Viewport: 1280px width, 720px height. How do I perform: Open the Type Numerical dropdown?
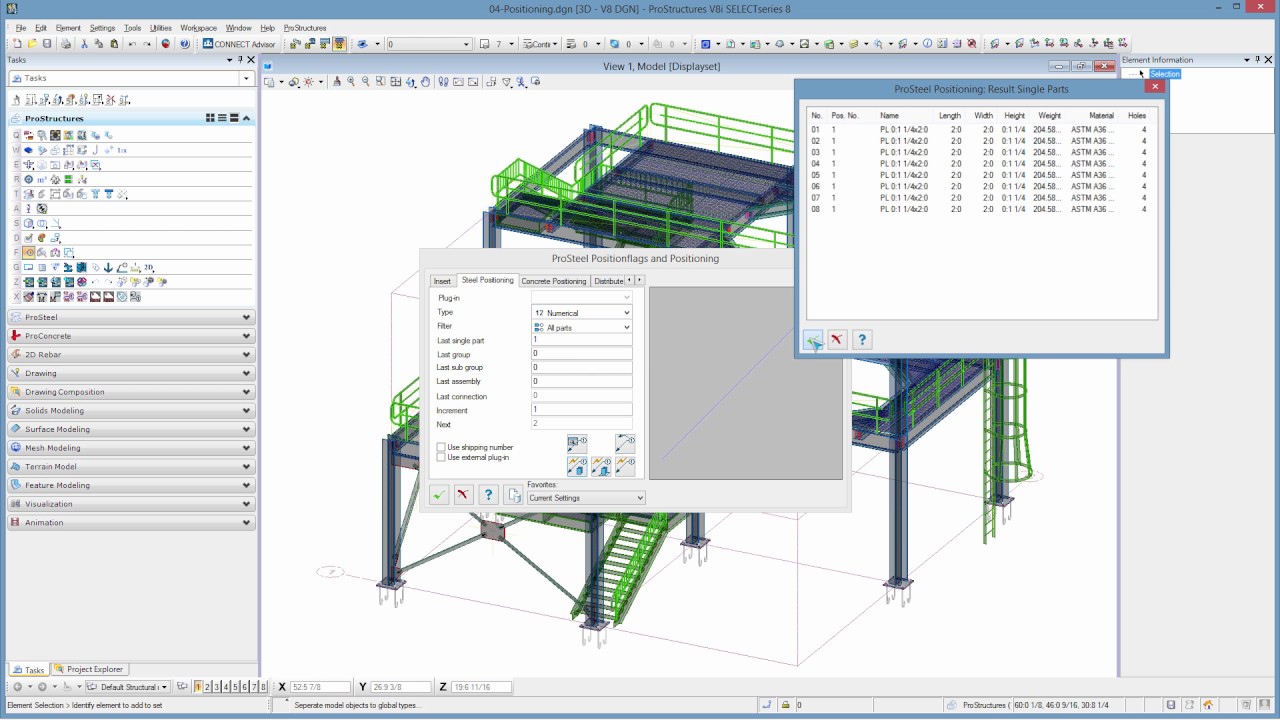click(582, 313)
